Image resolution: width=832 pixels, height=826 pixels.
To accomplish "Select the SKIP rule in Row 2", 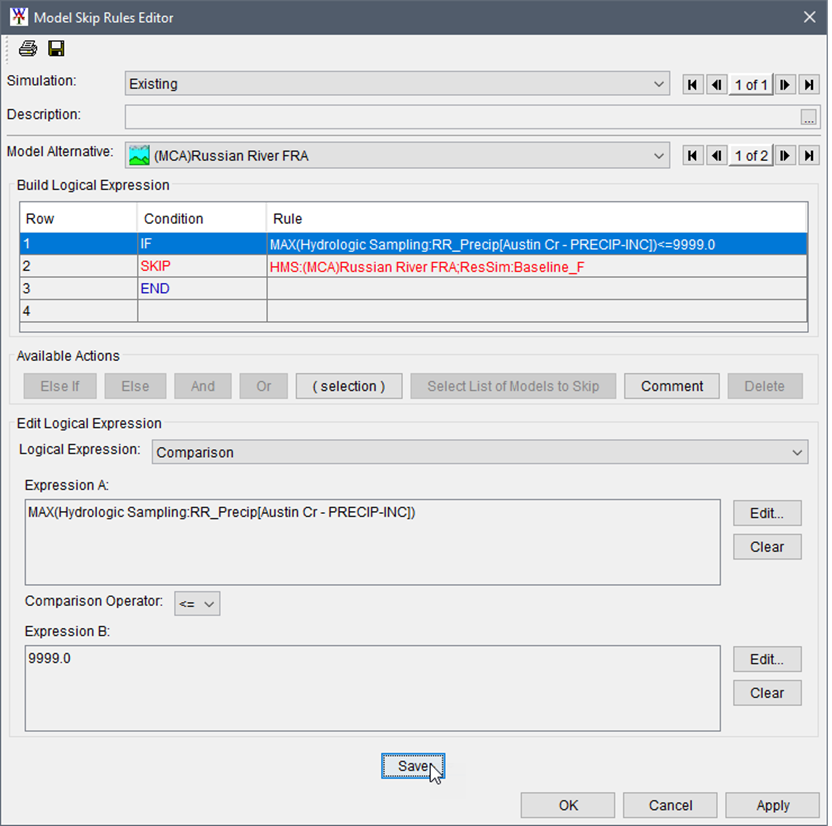I will (400, 266).
